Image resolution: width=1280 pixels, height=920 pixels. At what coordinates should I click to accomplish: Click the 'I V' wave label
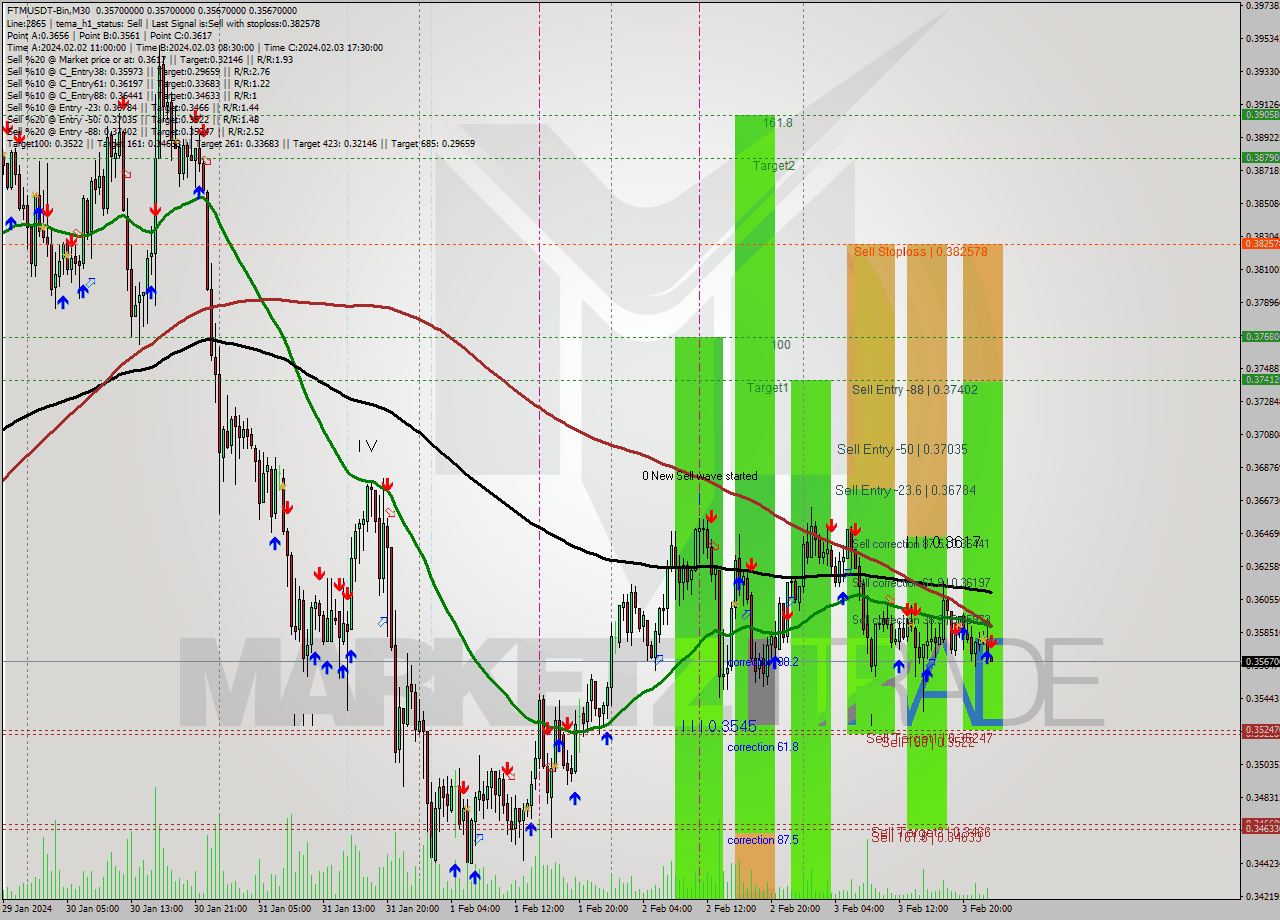point(367,446)
